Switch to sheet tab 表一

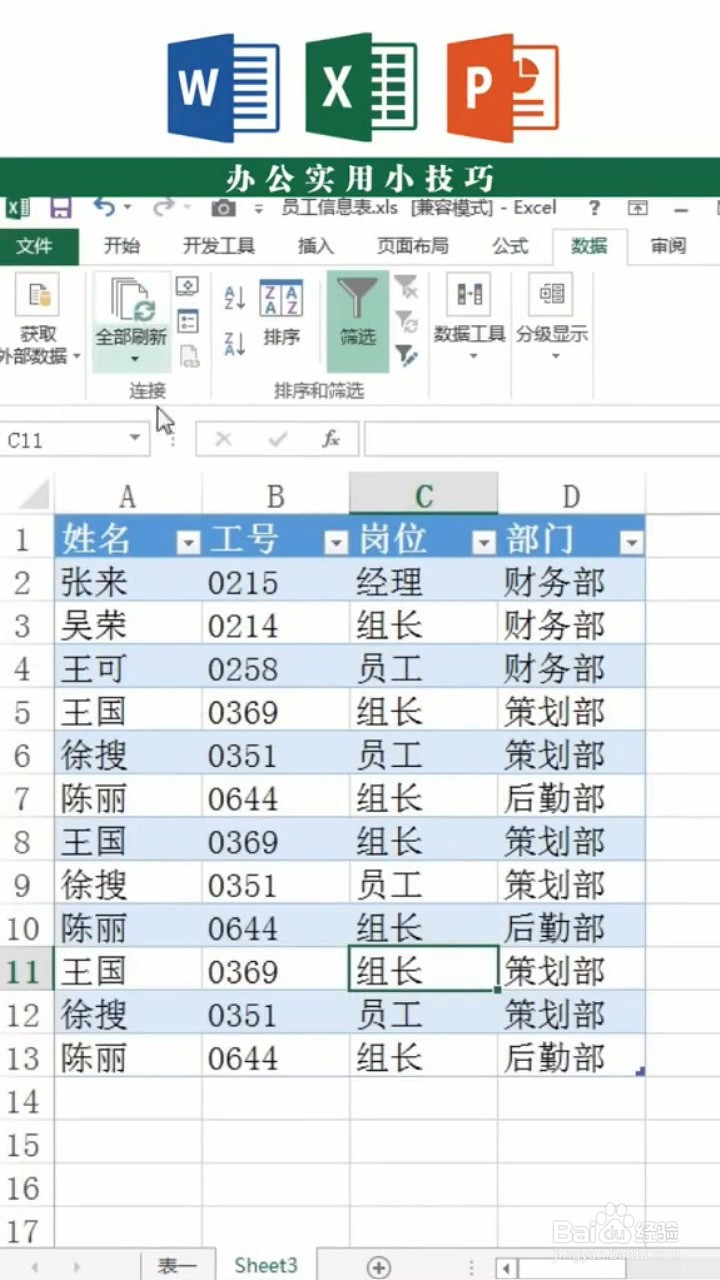coord(176,1265)
